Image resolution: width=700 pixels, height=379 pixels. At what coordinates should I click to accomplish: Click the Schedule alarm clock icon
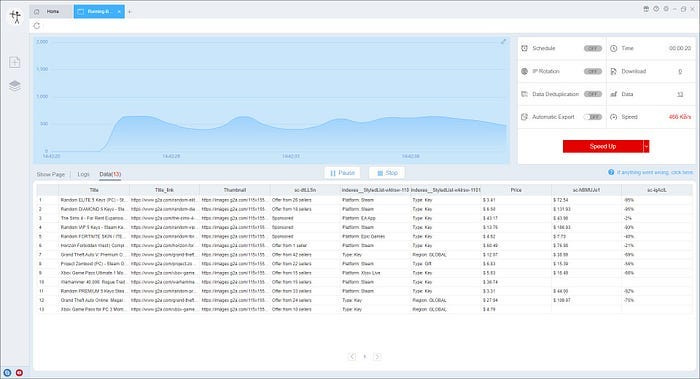pyautogui.click(x=525, y=48)
